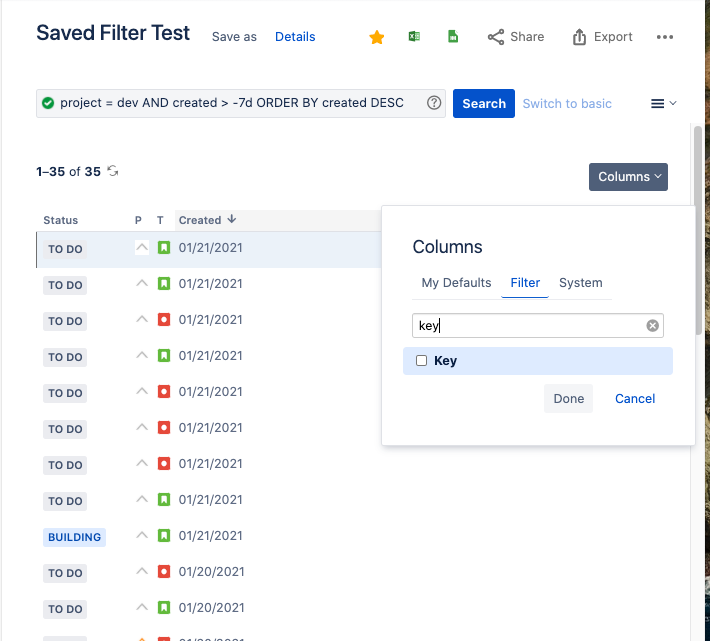Click Done in the Columns dialog
This screenshot has width=710, height=641.
(568, 398)
